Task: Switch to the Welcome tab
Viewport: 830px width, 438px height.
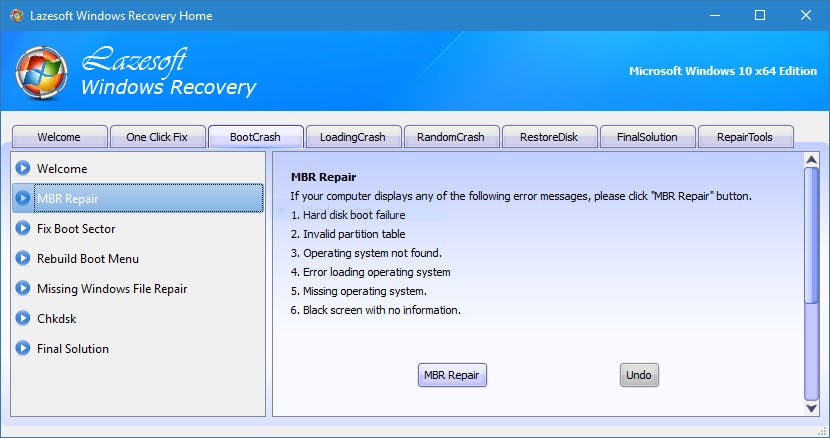Action: 59,137
